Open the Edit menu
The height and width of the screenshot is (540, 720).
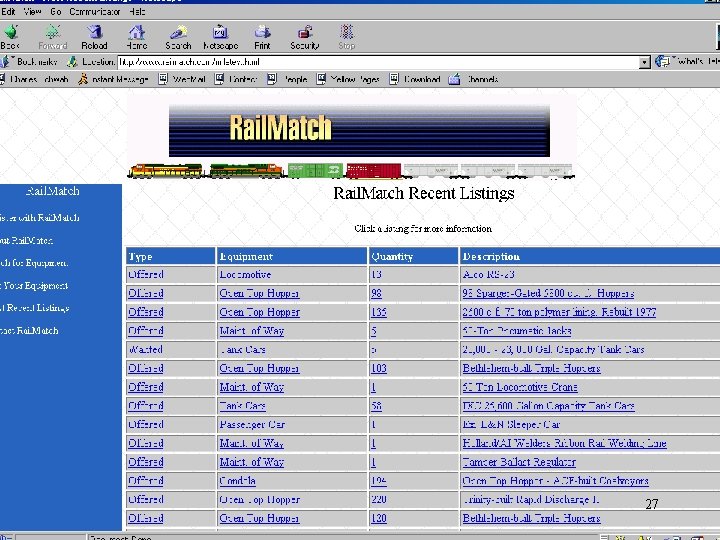(x=8, y=11)
